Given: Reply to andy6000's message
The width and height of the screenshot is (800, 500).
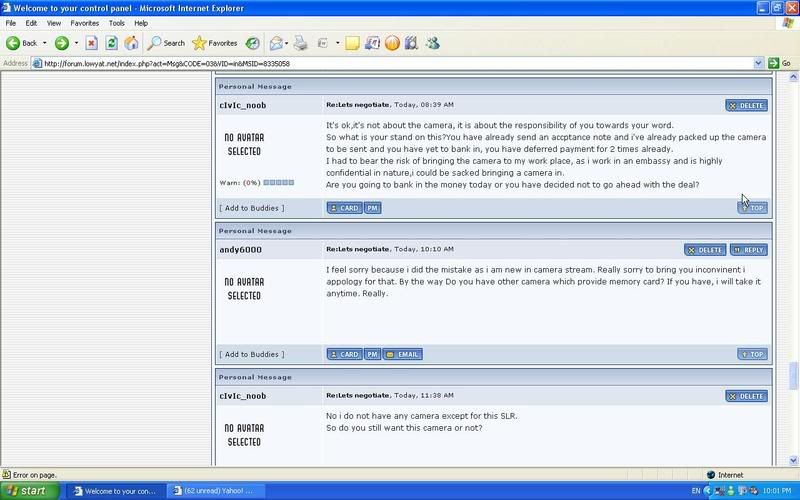Looking at the screenshot, I should 749,250.
